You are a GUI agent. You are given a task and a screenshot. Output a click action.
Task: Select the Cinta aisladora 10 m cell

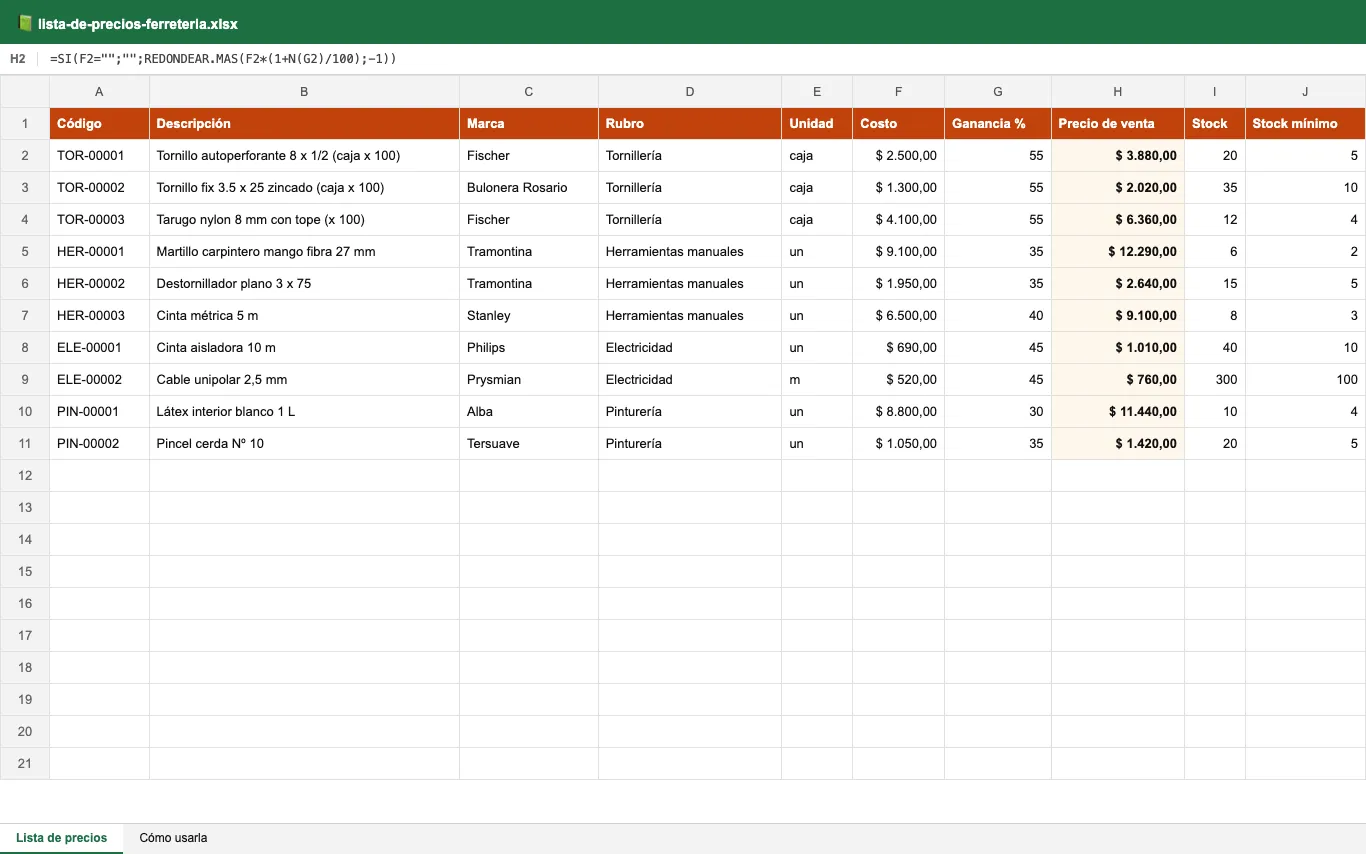[304, 348]
